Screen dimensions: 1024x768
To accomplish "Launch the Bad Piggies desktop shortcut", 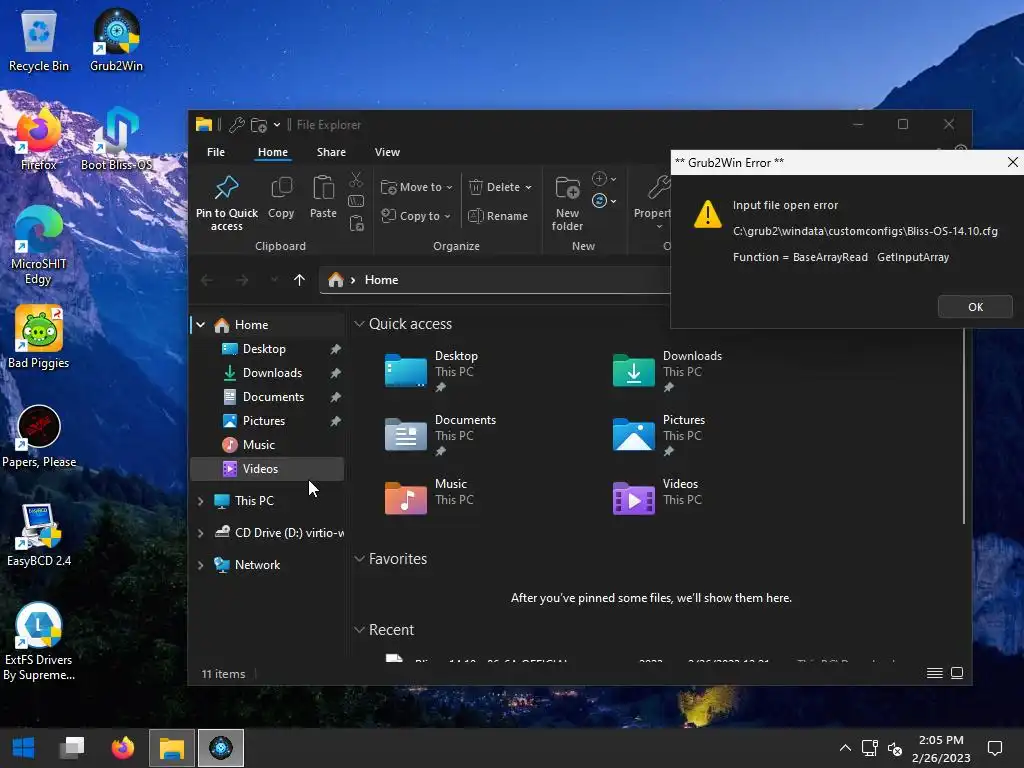I will (39, 338).
